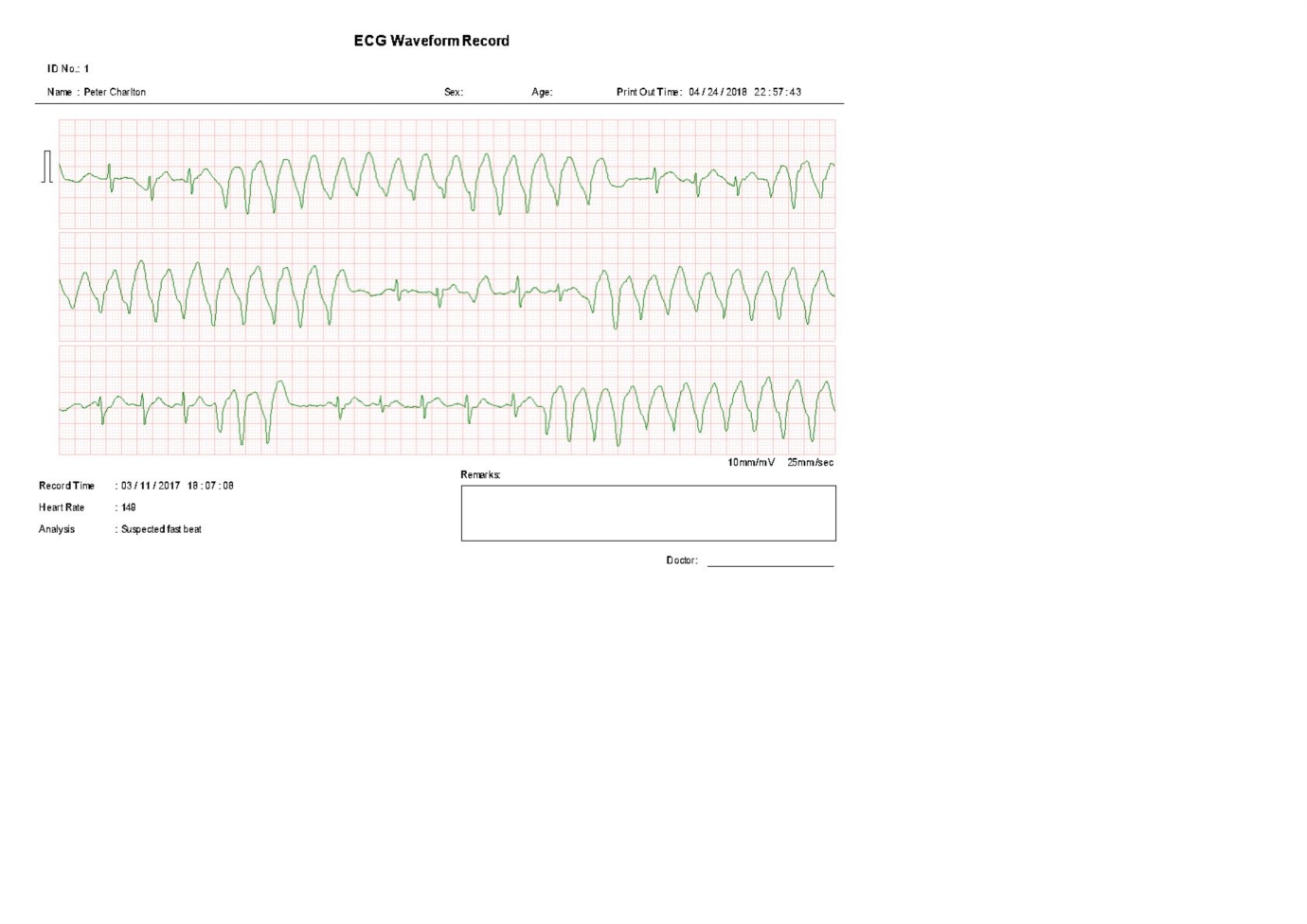Click the Age field label

coord(542,92)
